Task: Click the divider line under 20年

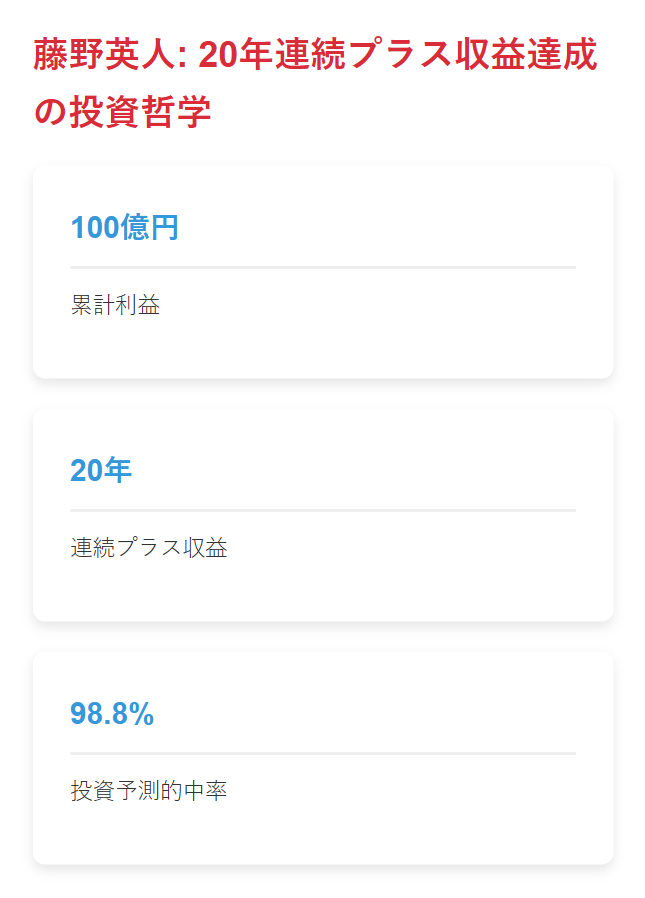Action: click(x=323, y=510)
